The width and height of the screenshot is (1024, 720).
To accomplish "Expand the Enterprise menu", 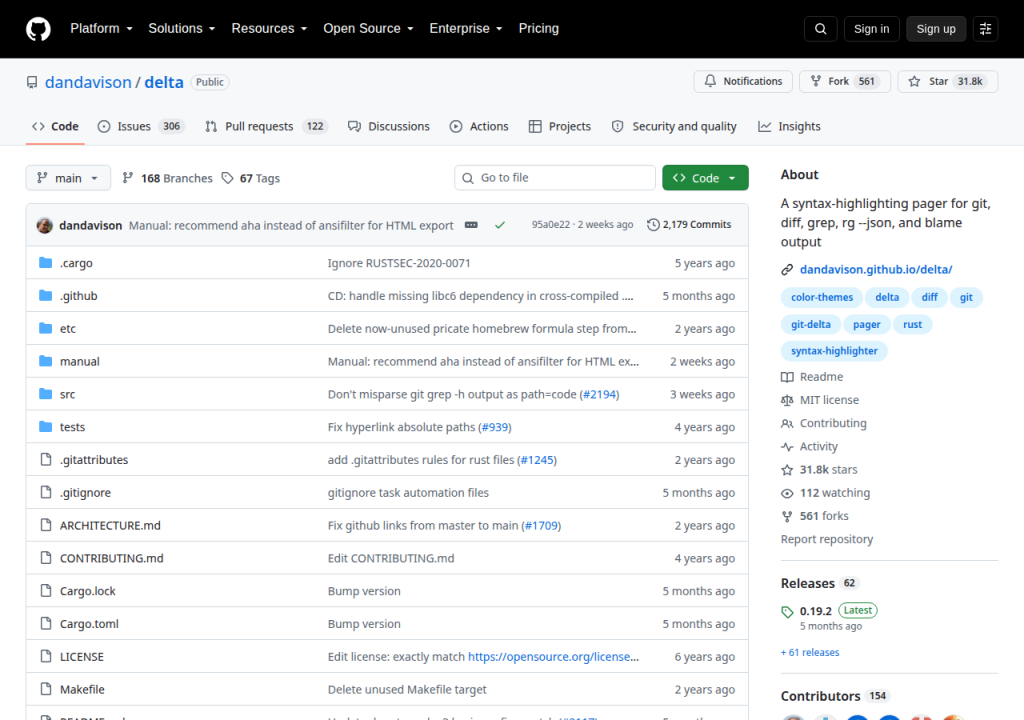I will click(x=466, y=29).
